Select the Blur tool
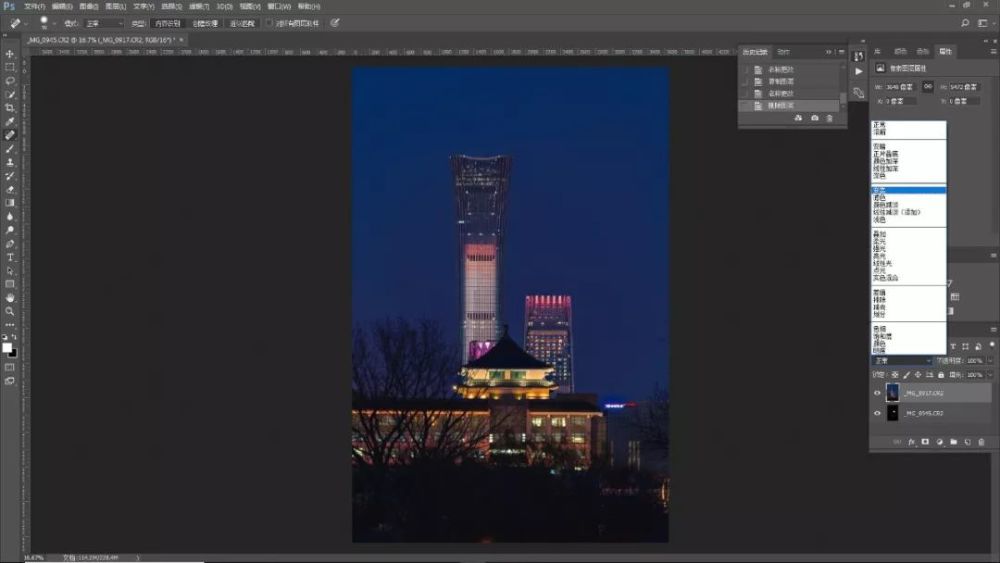1000x563 pixels. pos(10,216)
